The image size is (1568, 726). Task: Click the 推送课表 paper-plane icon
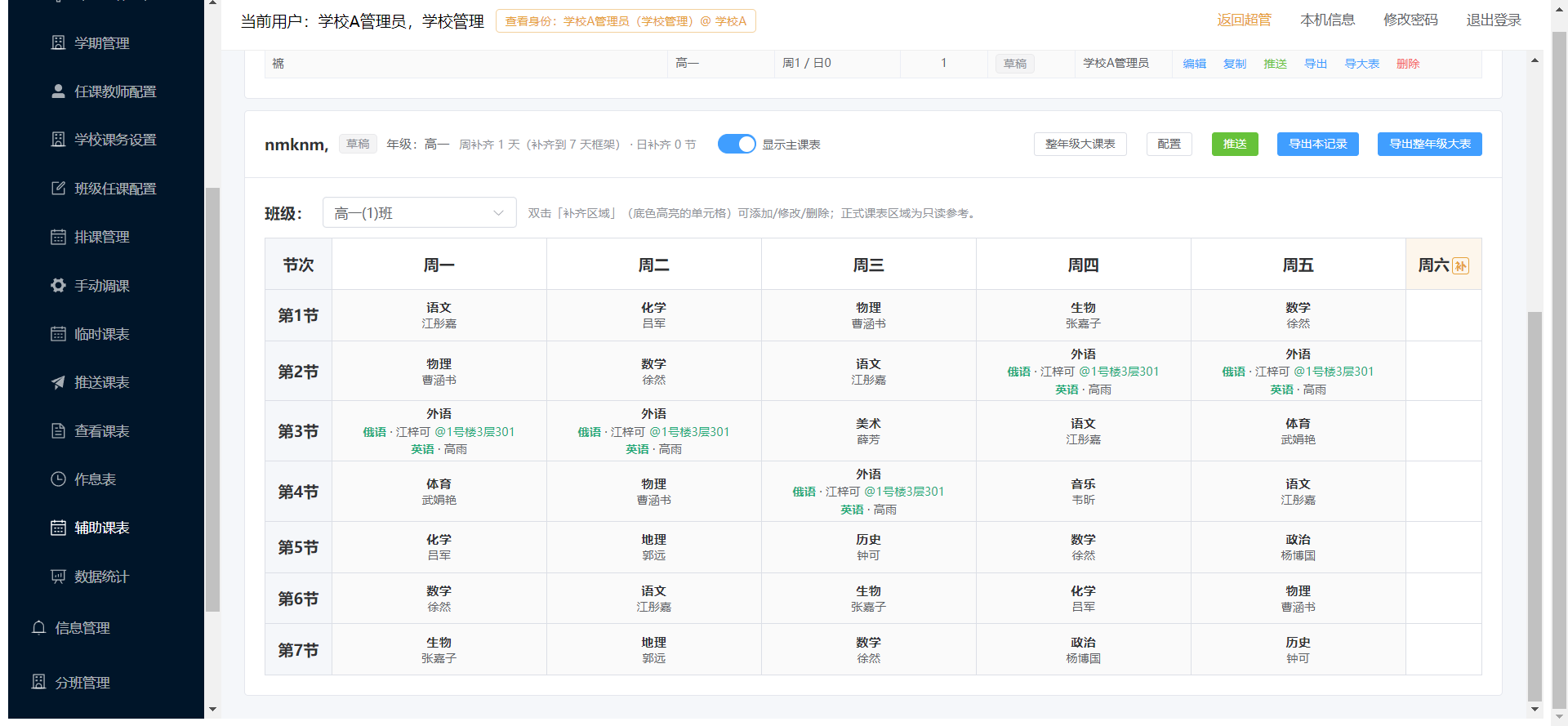(58, 382)
